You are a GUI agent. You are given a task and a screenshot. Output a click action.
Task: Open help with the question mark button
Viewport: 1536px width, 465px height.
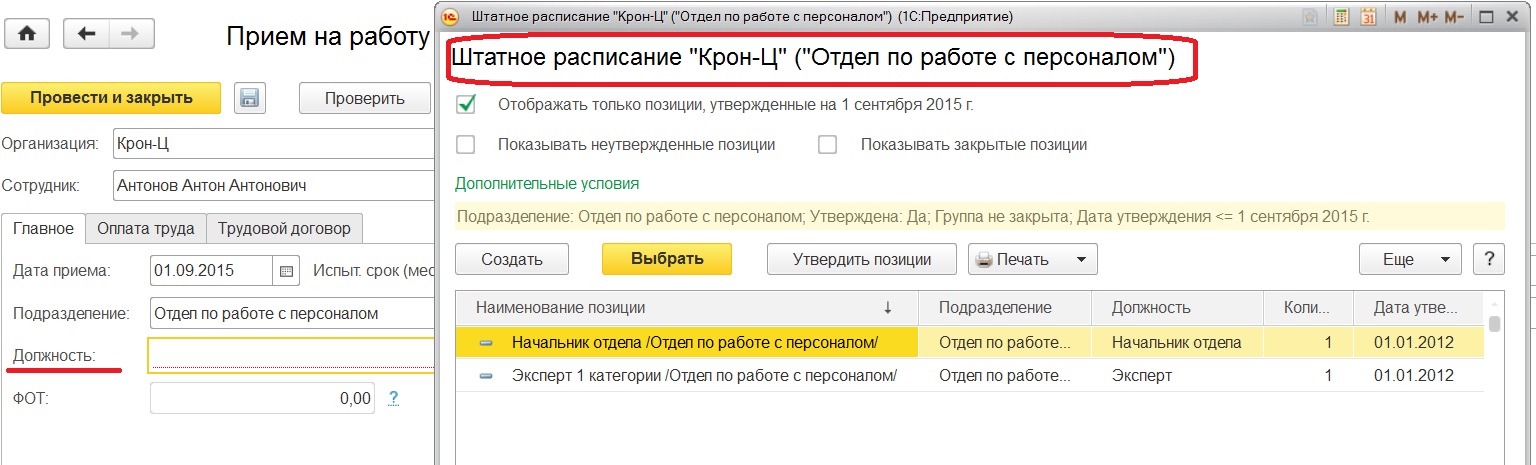coord(1490,259)
